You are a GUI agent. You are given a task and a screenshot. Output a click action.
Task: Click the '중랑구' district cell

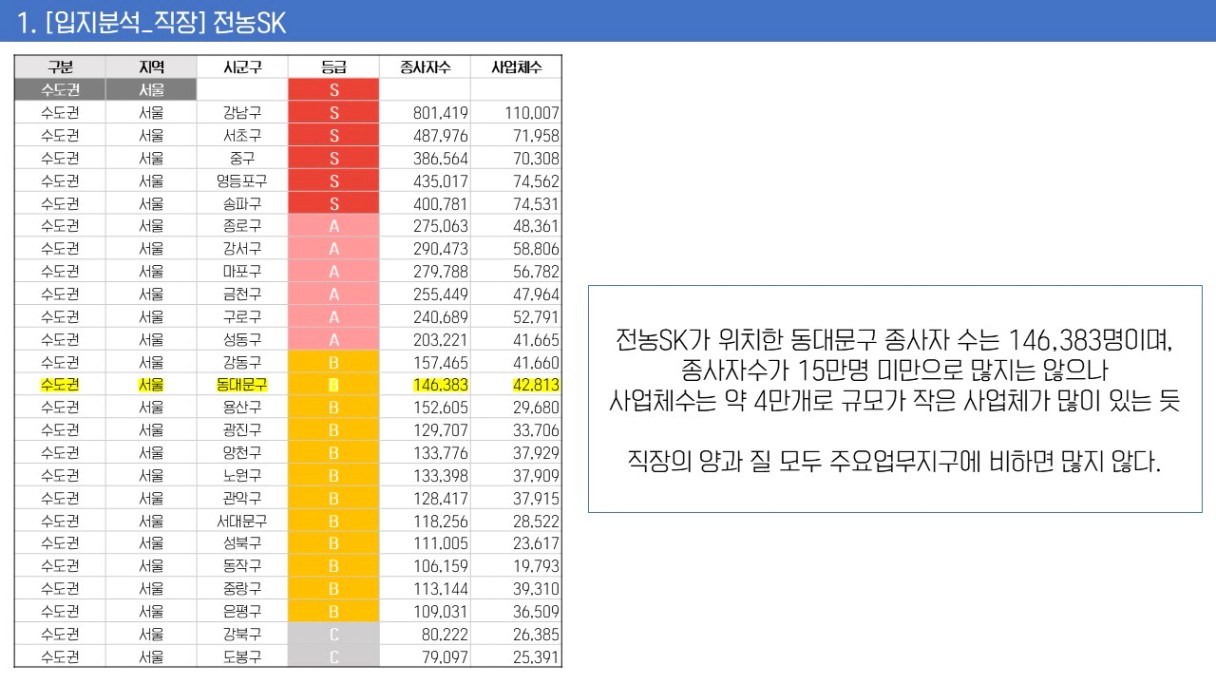click(x=242, y=588)
